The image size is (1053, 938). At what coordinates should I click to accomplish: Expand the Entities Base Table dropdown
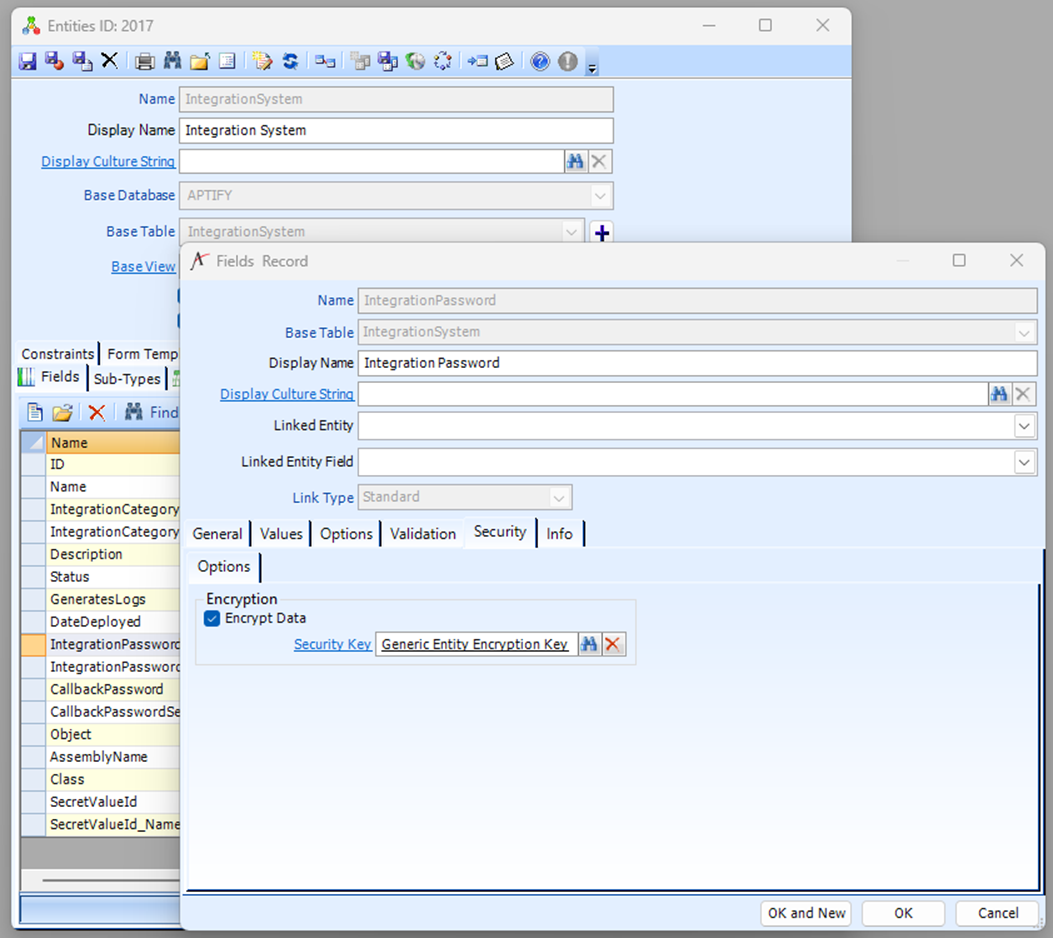(x=571, y=232)
